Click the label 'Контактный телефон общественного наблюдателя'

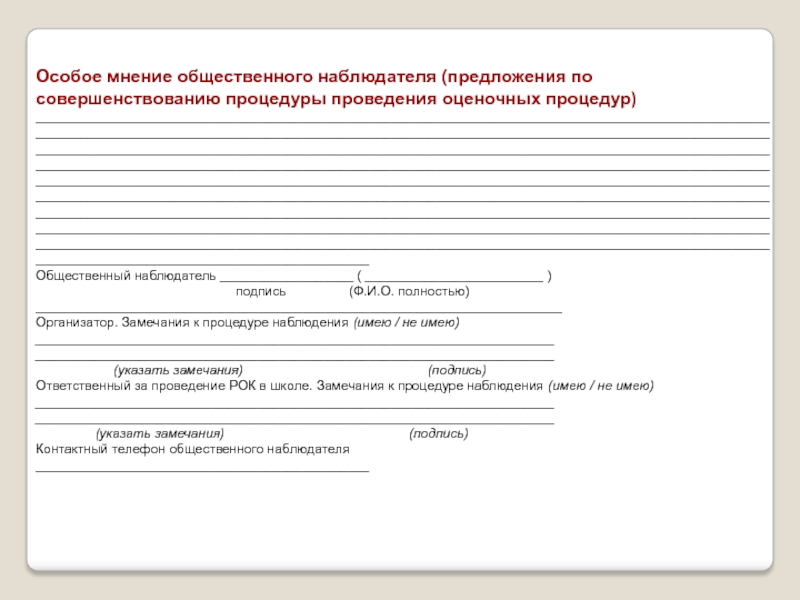193,449
